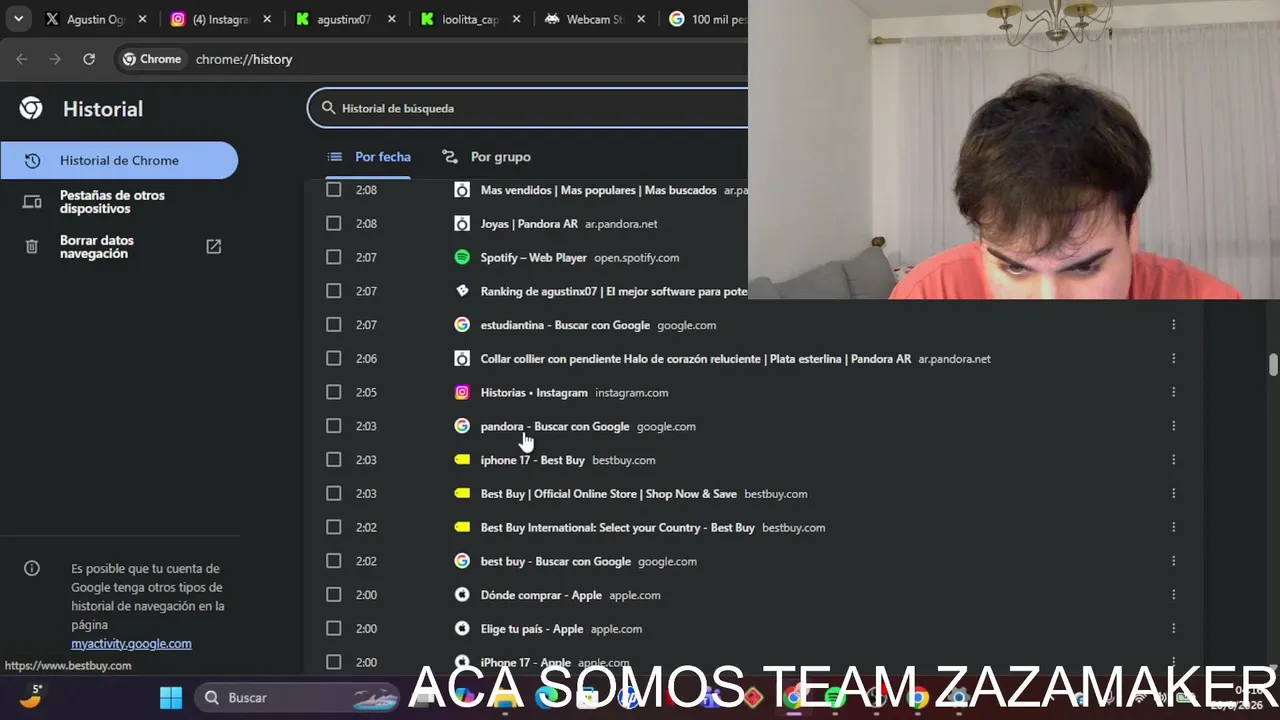This screenshot has width=1280, height=720.
Task: Click the Windows taskbar Buscar search box
Action: click(x=295, y=697)
